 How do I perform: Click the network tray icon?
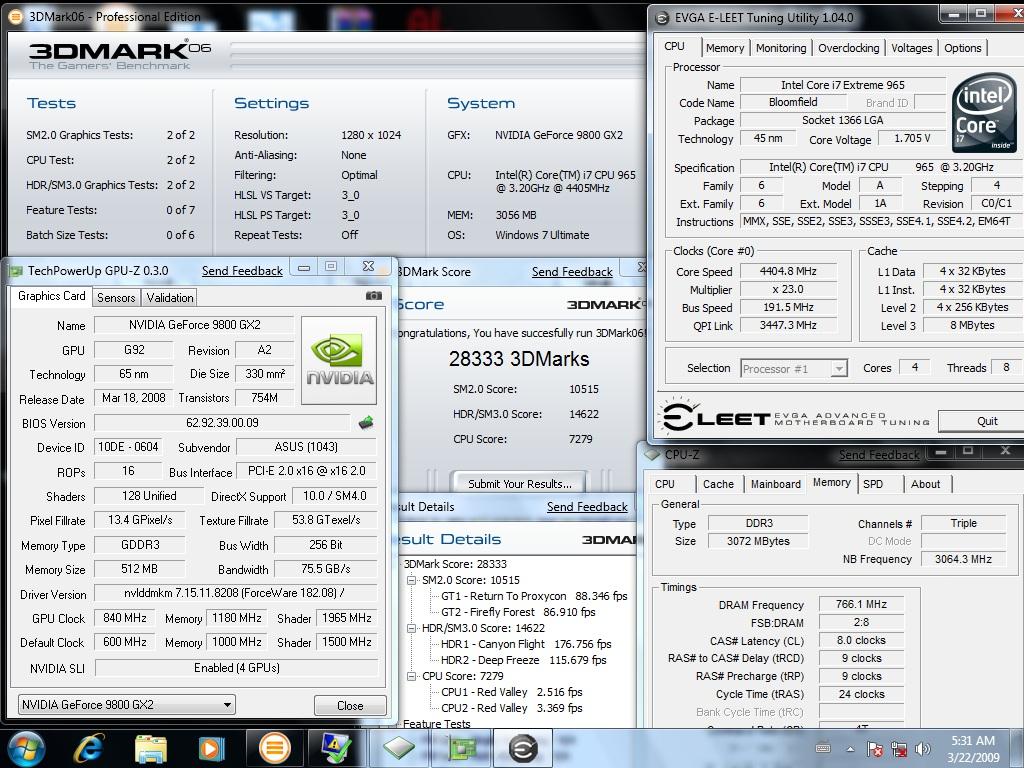[x=899, y=749]
